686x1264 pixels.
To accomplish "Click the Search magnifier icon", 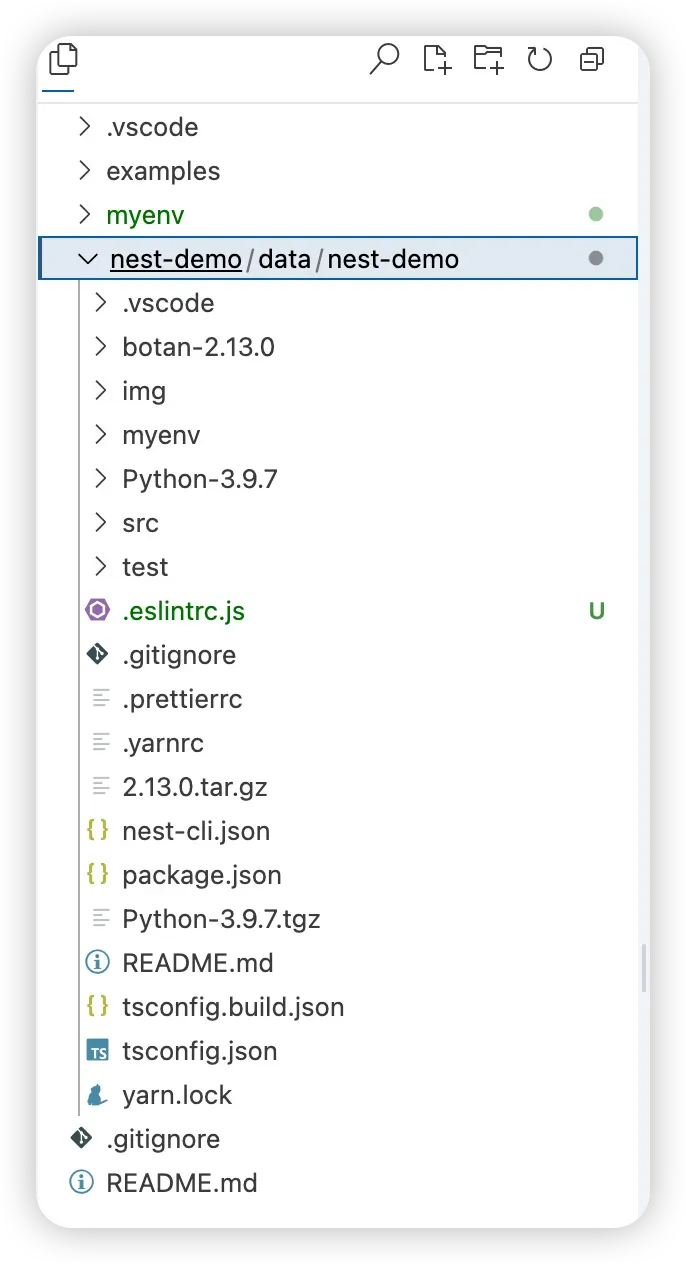I will pos(384,60).
